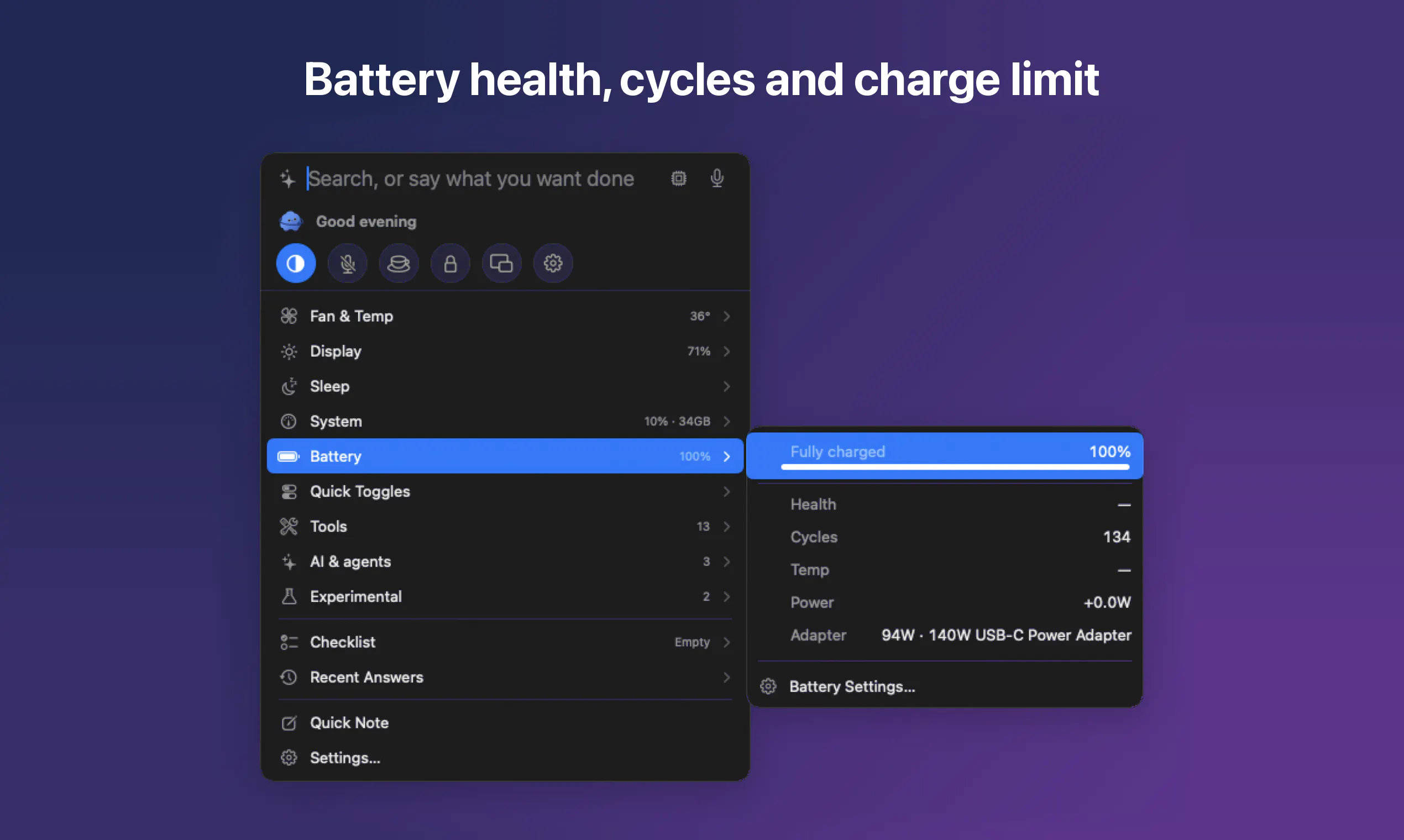Click the Checklist list icon

click(289, 642)
